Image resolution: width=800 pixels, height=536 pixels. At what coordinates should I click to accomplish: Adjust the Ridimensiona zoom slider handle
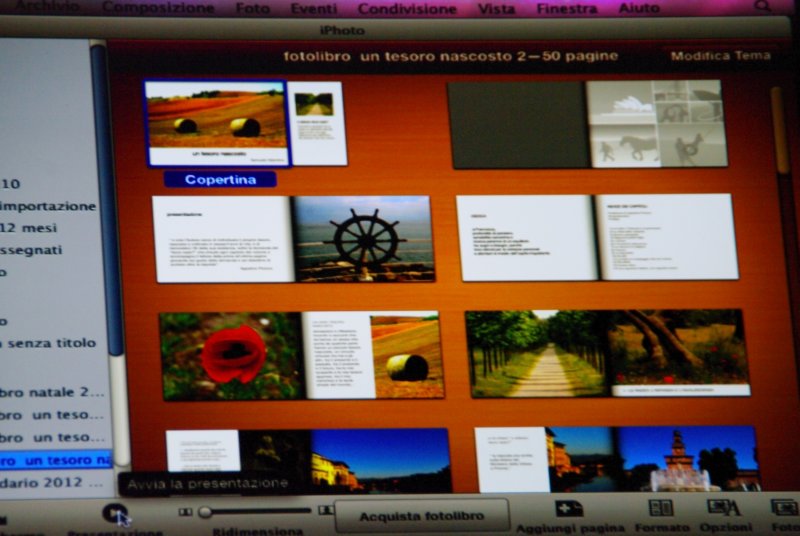205,512
